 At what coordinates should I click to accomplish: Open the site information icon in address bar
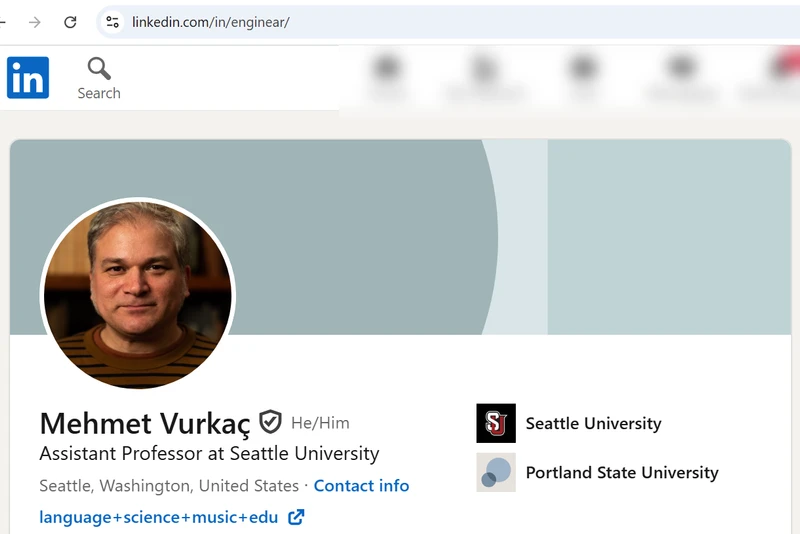[112, 22]
